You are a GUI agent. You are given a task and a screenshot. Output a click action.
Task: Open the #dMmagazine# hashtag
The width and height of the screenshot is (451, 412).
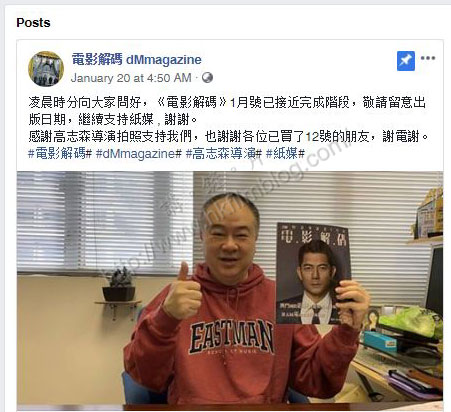[x=139, y=154]
